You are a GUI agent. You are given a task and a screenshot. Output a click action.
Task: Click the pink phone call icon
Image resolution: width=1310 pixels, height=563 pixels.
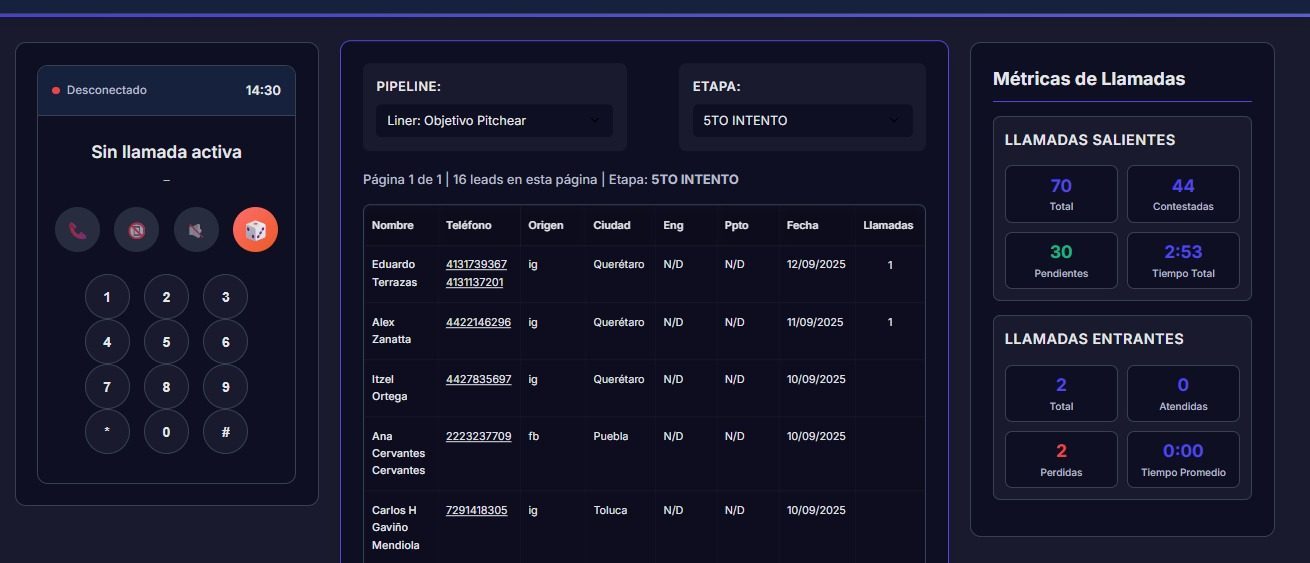[77, 230]
